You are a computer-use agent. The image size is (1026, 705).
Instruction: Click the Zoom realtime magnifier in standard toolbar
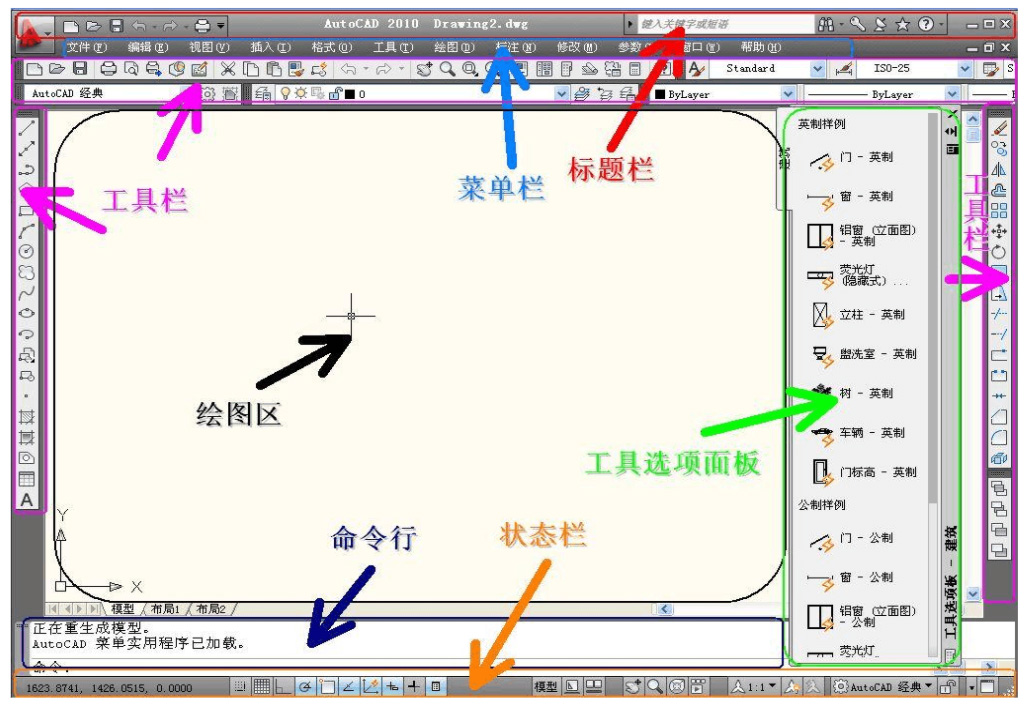[448, 69]
